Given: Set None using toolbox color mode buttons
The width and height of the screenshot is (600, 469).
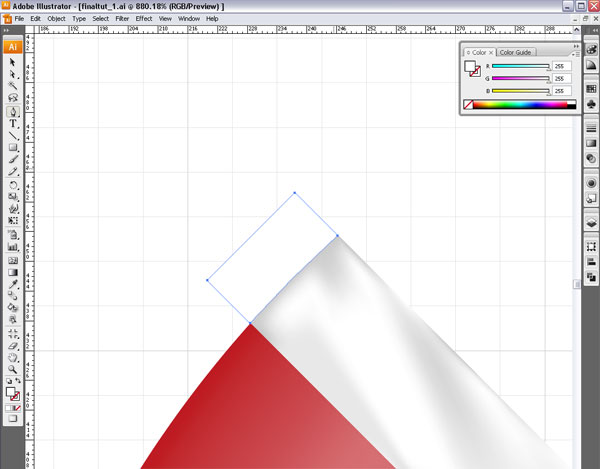Looking at the screenshot, I should (x=18, y=408).
